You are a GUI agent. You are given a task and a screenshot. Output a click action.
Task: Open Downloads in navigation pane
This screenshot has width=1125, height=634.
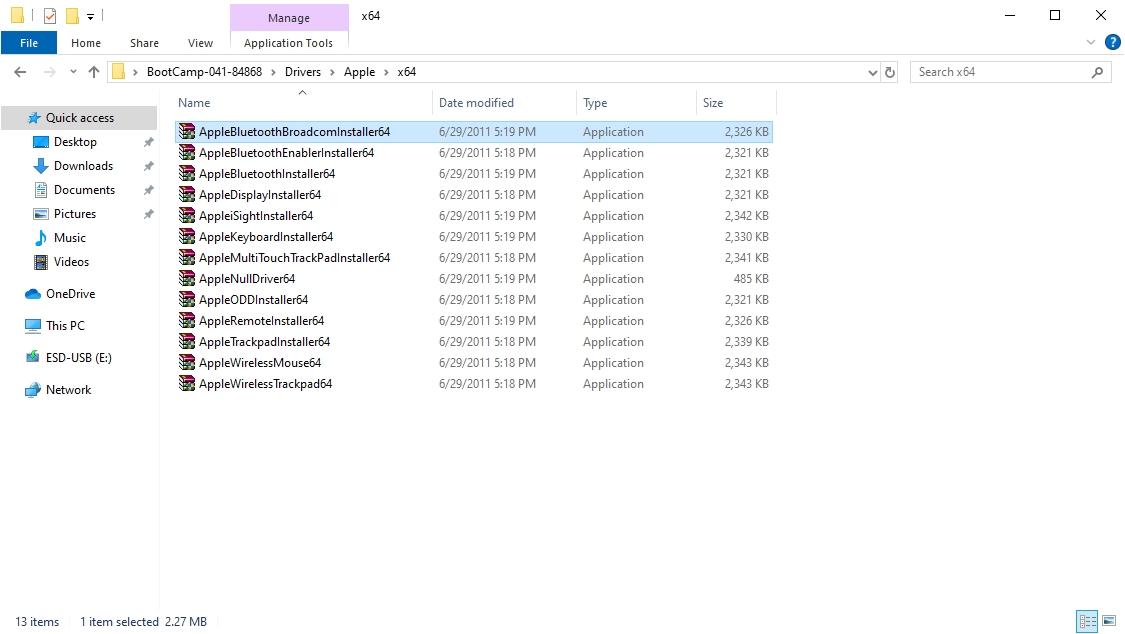(x=83, y=166)
